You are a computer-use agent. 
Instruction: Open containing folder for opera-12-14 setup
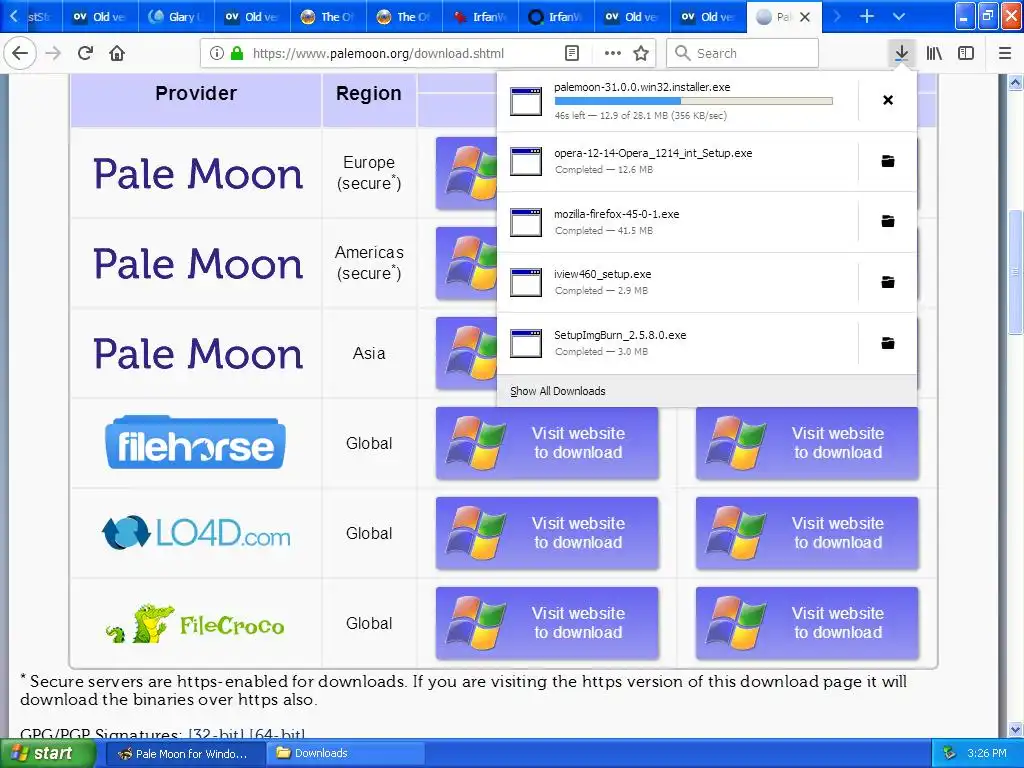pyautogui.click(x=888, y=161)
